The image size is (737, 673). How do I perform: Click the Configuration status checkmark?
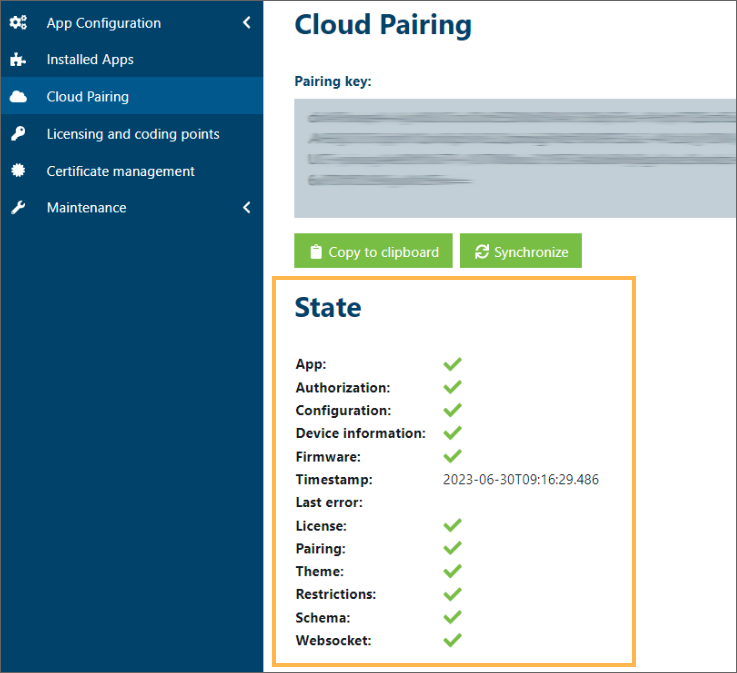pos(453,410)
